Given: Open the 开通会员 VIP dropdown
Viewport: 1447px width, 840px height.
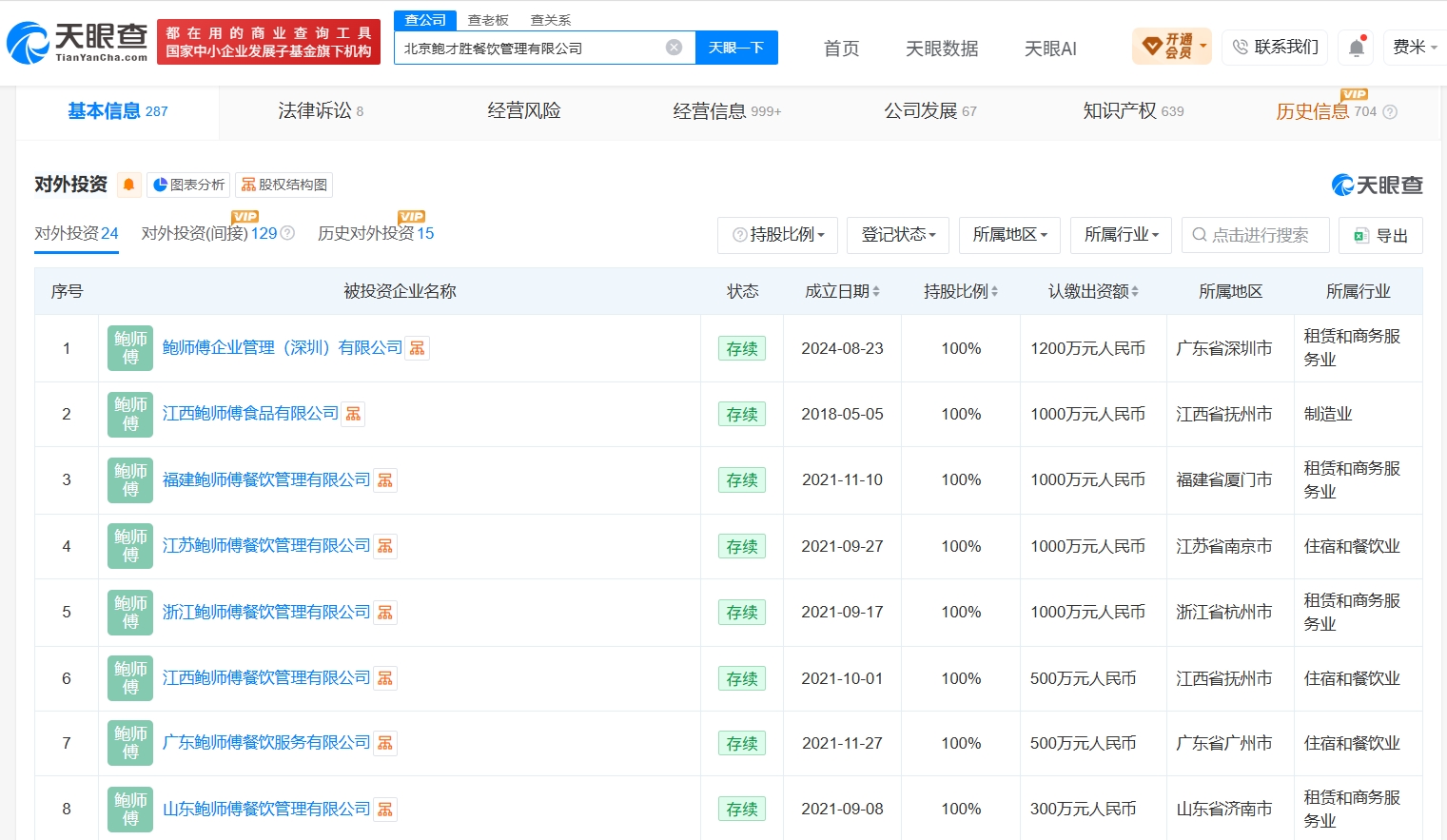Looking at the screenshot, I should (1172, 47).
